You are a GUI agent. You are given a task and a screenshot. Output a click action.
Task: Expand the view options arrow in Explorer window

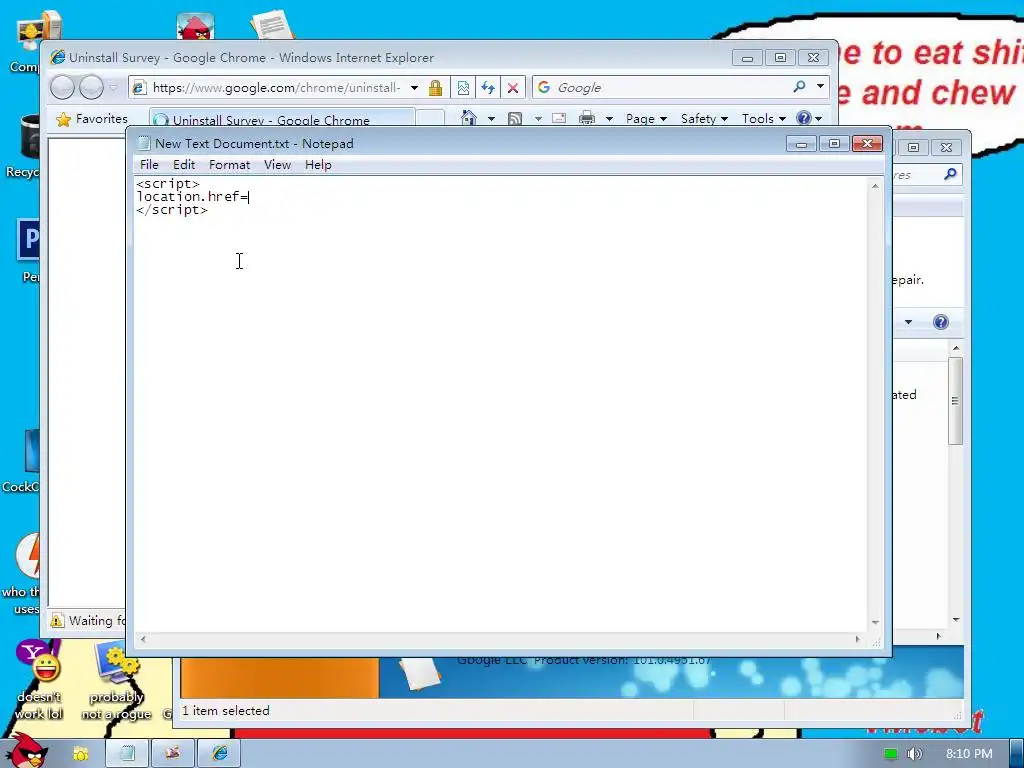(908, 322)
